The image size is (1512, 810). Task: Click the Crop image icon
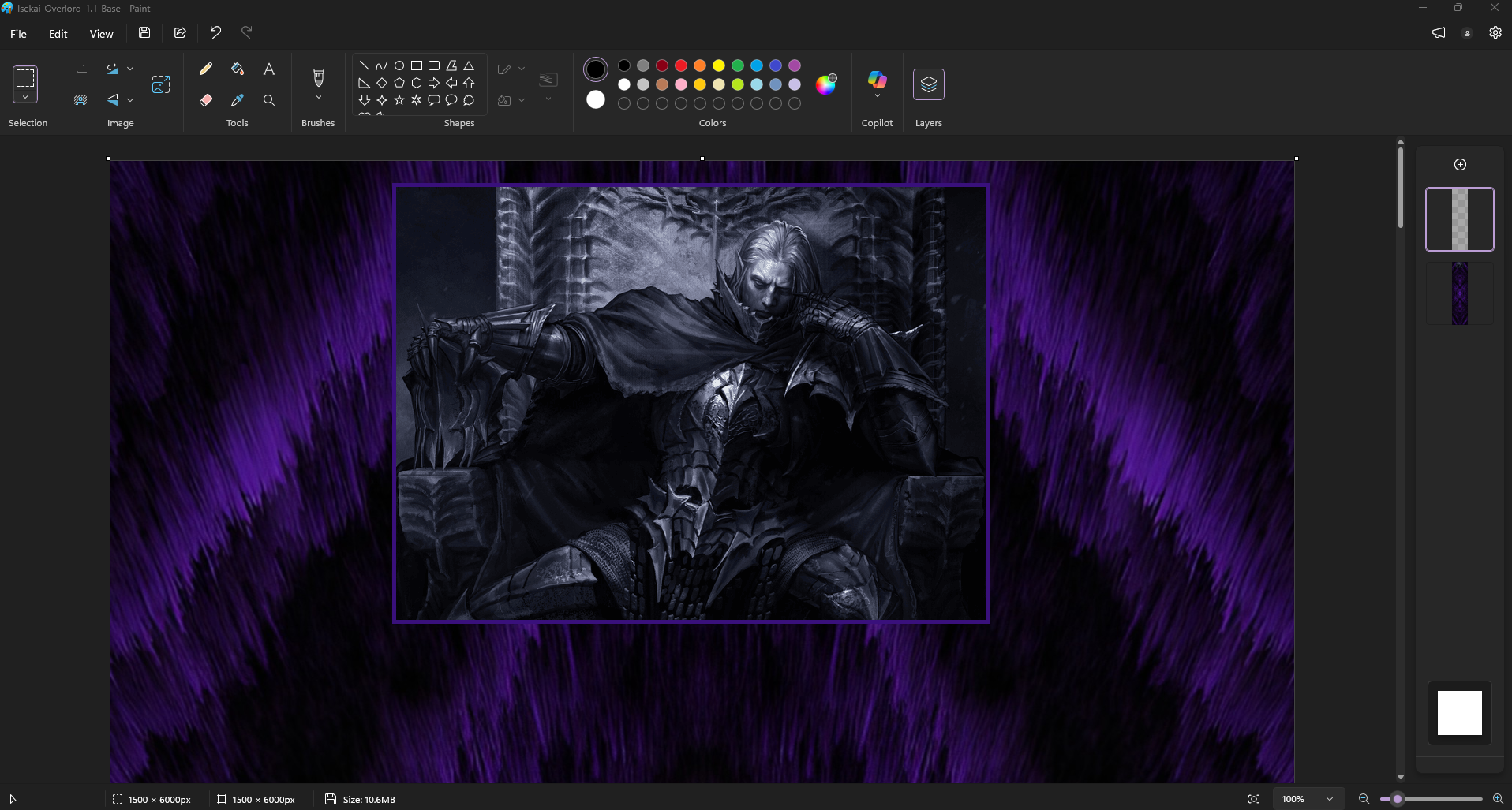pos(80,69)
